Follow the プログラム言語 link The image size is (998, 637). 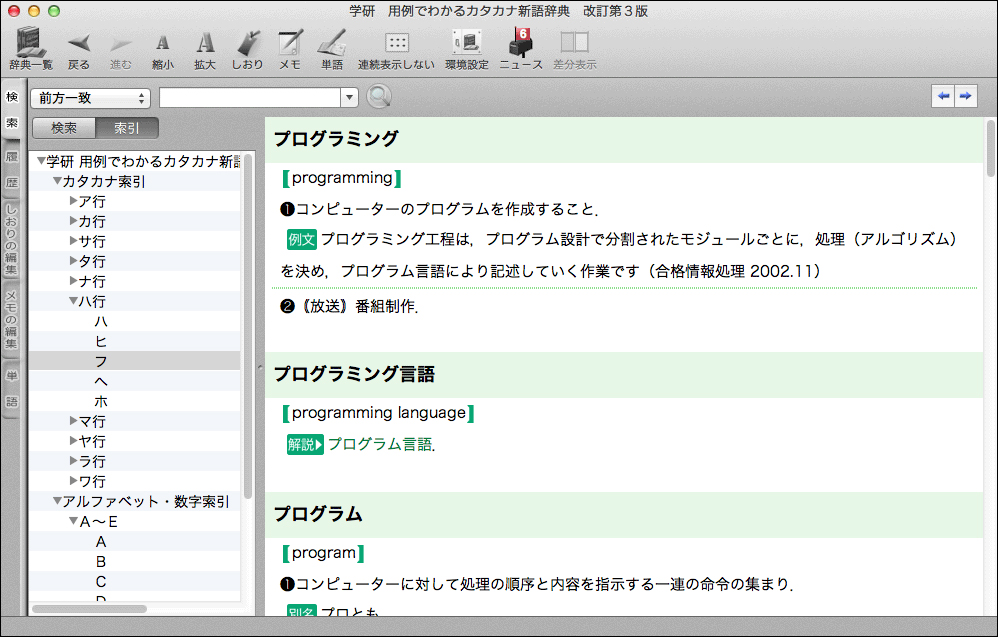380,444
